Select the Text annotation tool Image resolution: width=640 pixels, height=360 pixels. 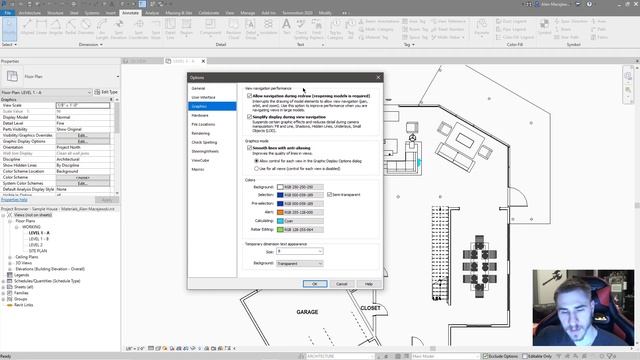point(287,27)
